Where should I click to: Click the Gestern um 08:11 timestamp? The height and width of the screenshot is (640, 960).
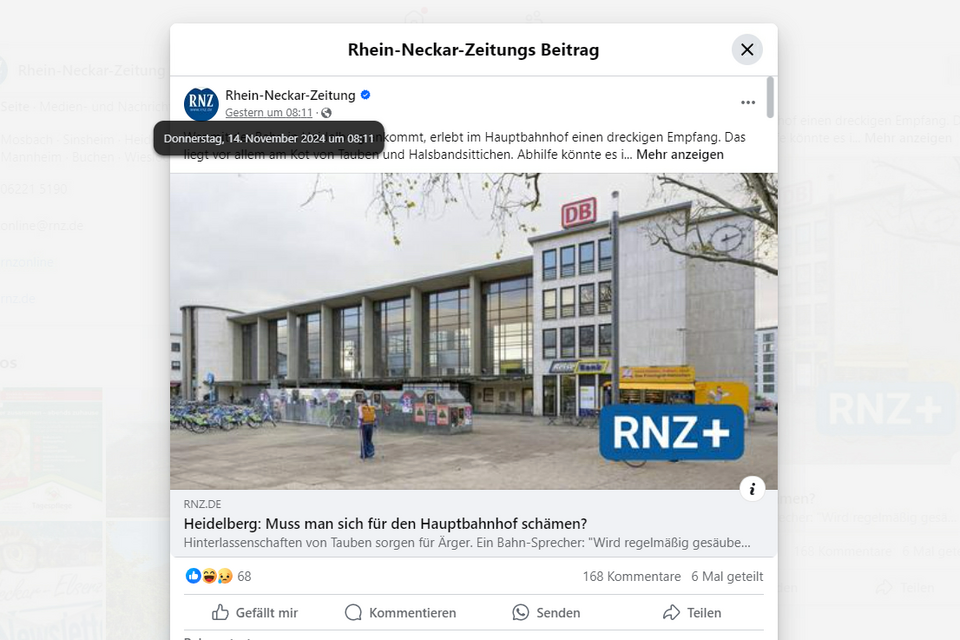[269, 113]
